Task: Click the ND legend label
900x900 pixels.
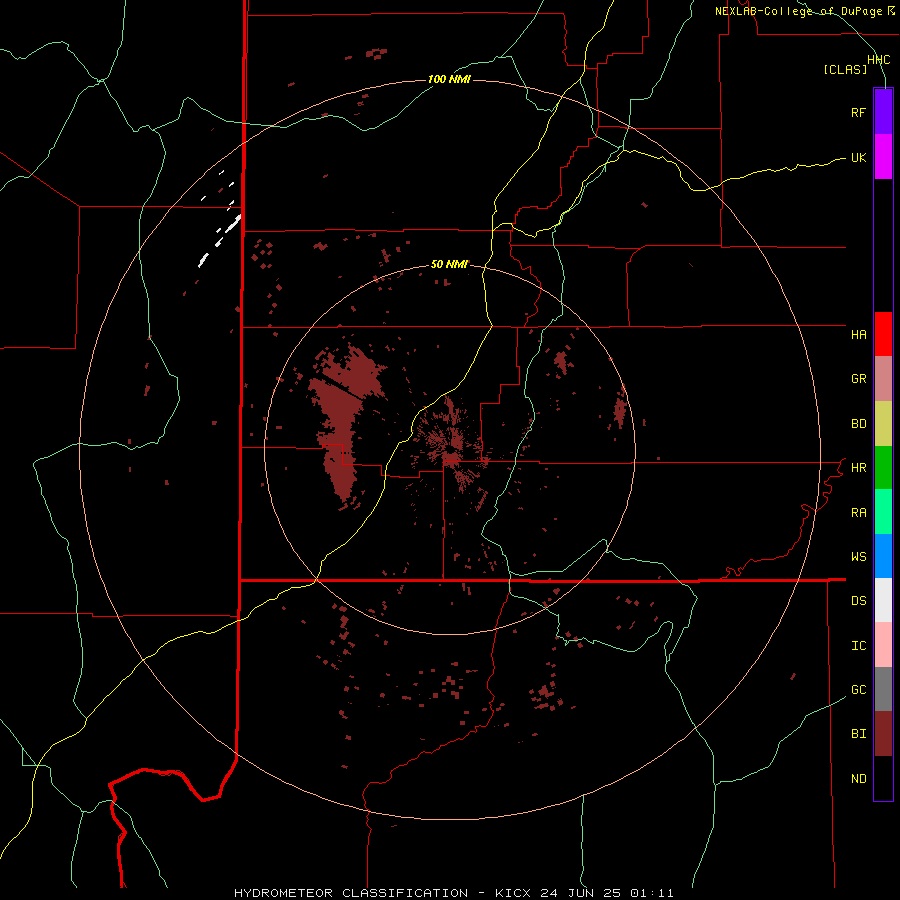Action: [858, 779]
